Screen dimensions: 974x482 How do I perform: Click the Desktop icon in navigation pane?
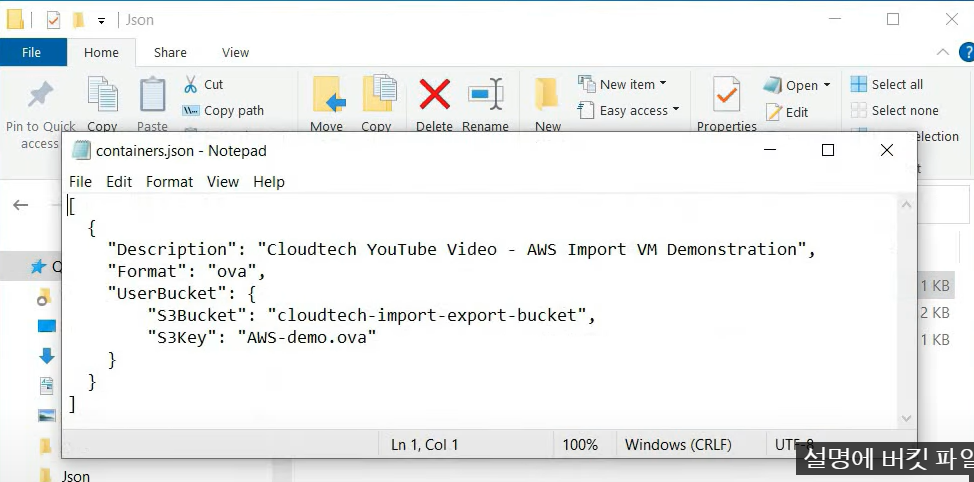coord(47,326)
